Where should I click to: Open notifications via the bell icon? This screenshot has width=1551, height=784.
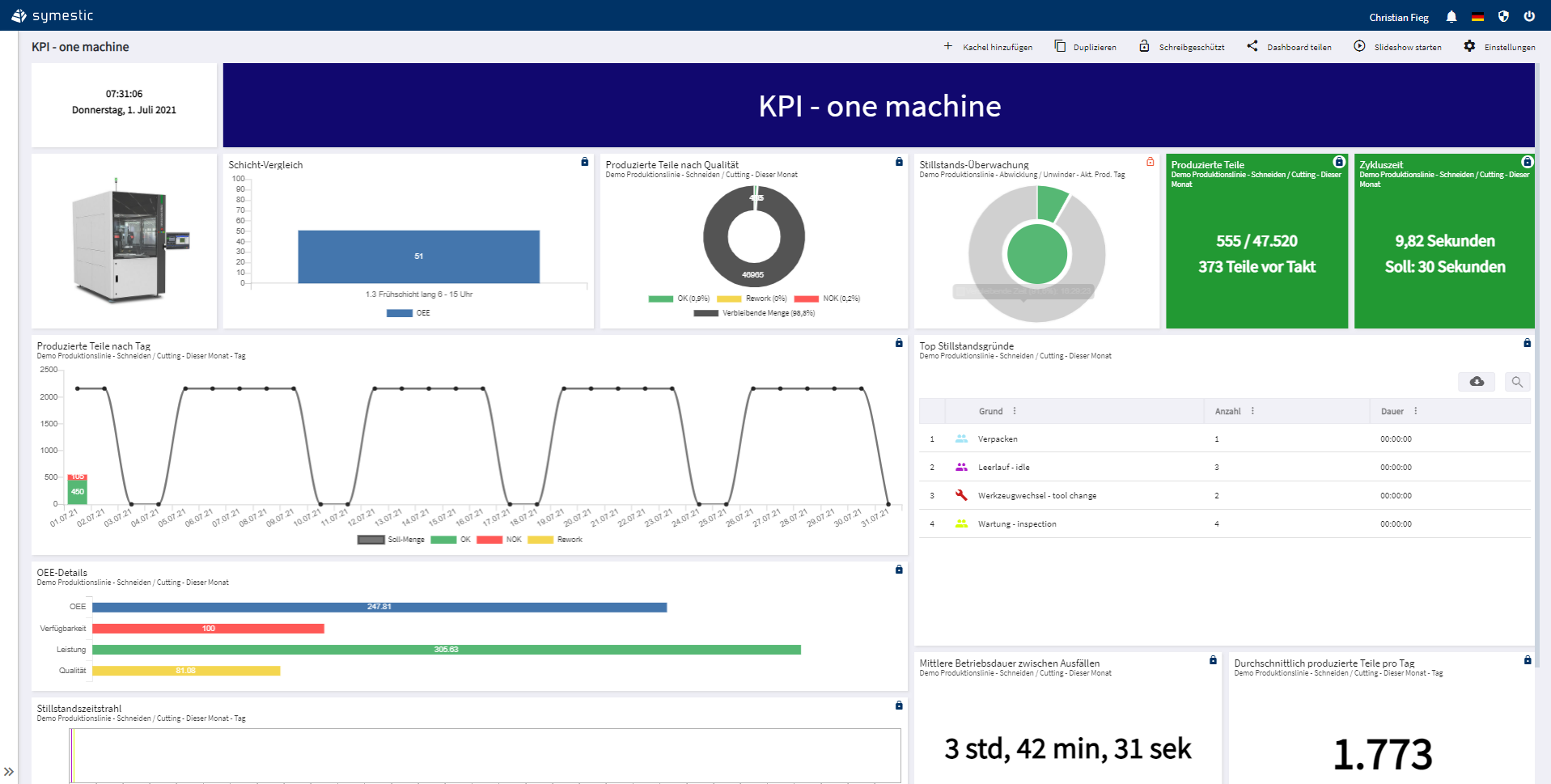tap(1451, 15)
